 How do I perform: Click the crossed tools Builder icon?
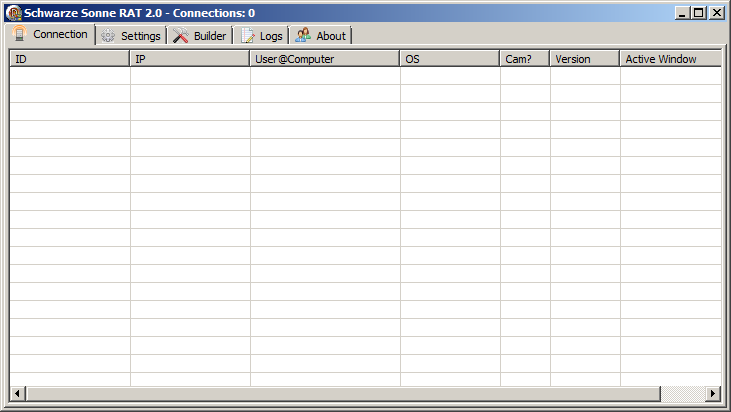[x=181, y=36]
